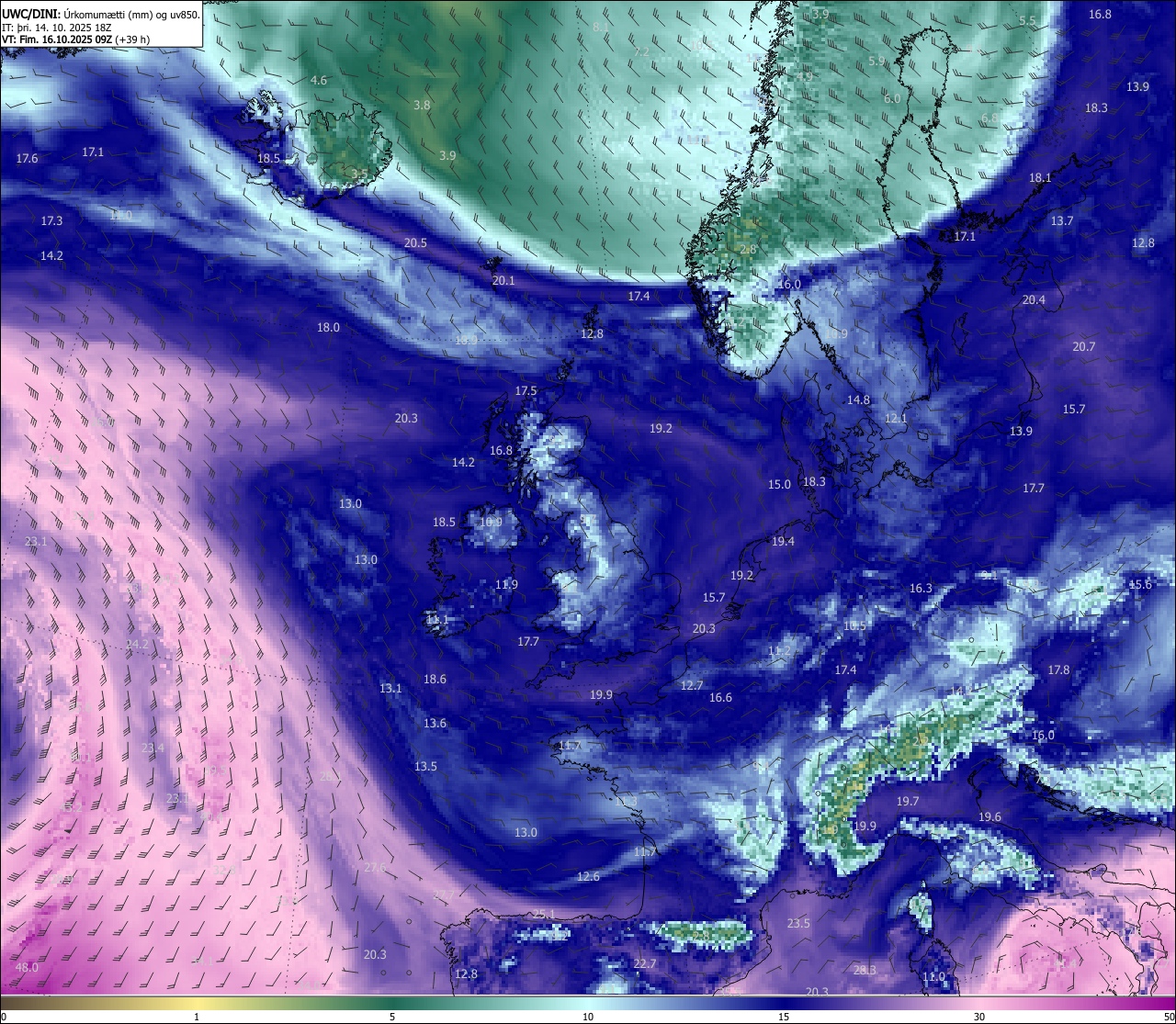Click the 18.6 value label

tap(435, 679)
